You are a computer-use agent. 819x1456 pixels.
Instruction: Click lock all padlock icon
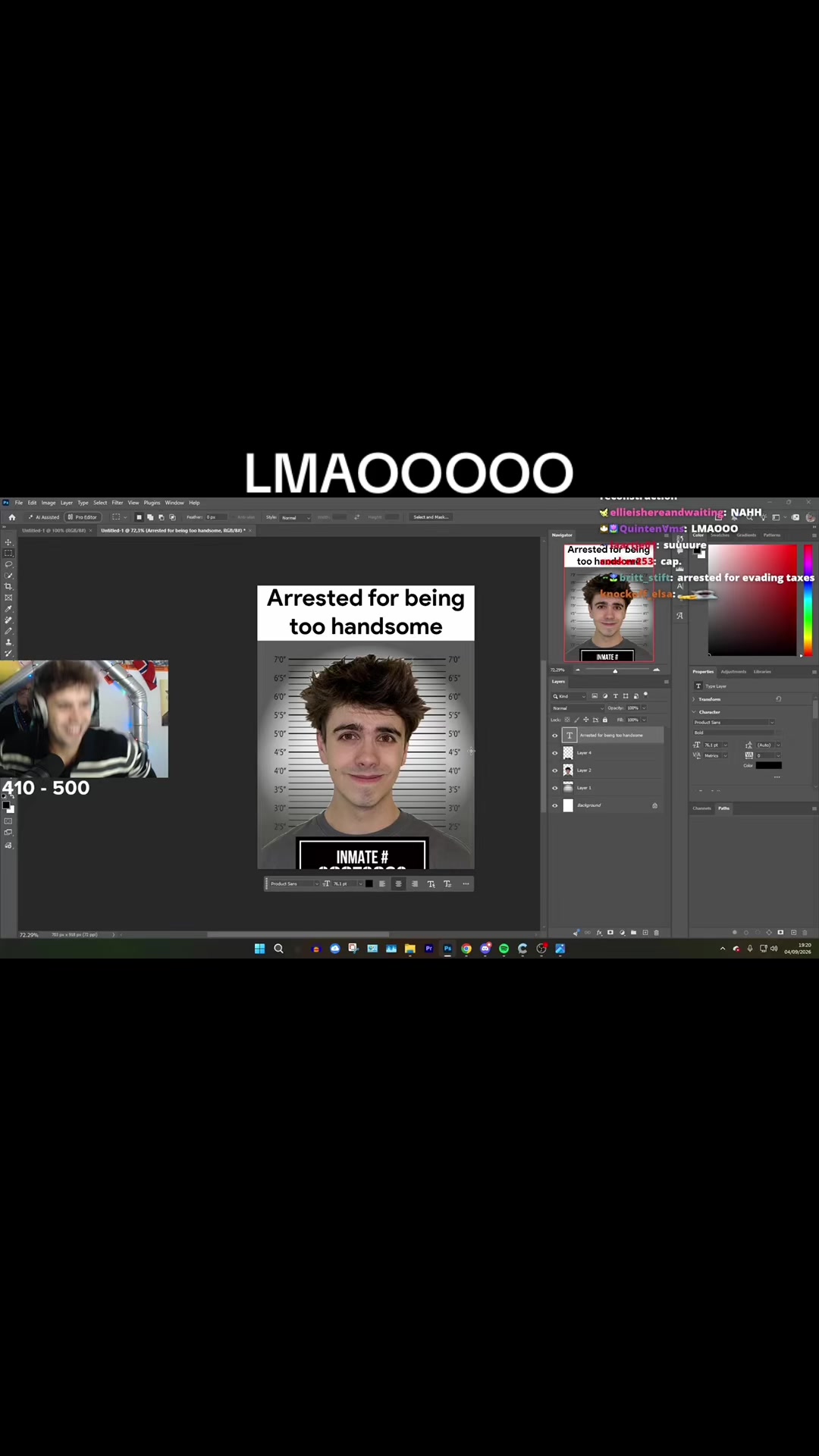pyautogui.click(x=605, y=720)
